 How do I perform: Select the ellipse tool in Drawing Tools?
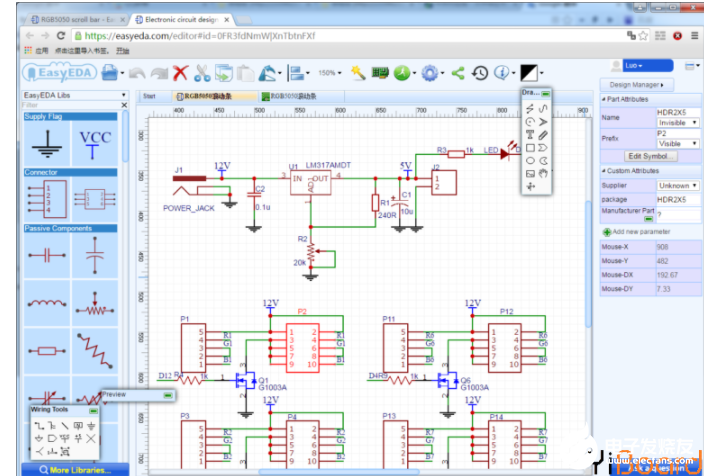click(x=530, y=161)
